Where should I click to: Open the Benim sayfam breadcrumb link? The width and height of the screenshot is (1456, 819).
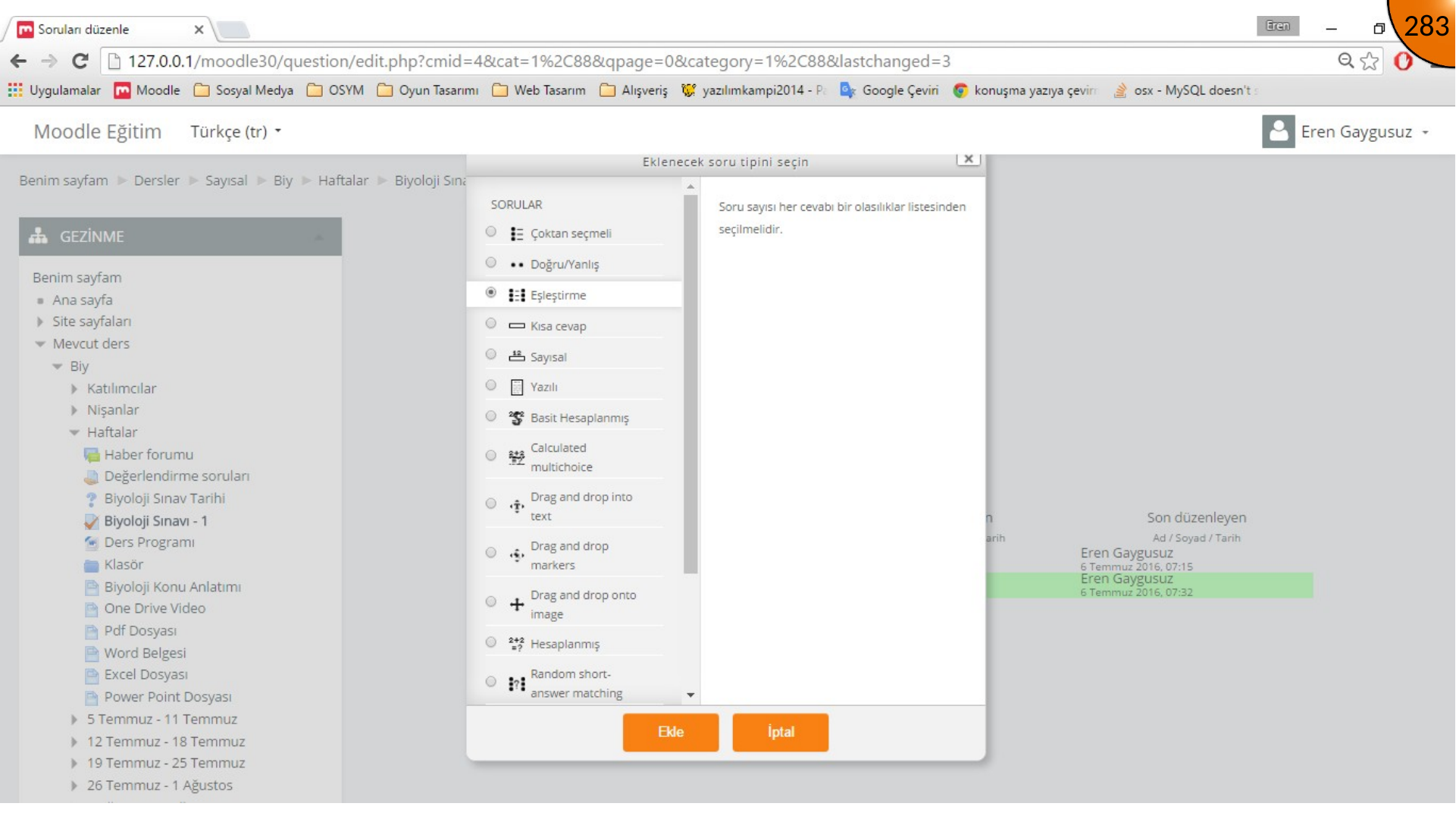(64, 180)
